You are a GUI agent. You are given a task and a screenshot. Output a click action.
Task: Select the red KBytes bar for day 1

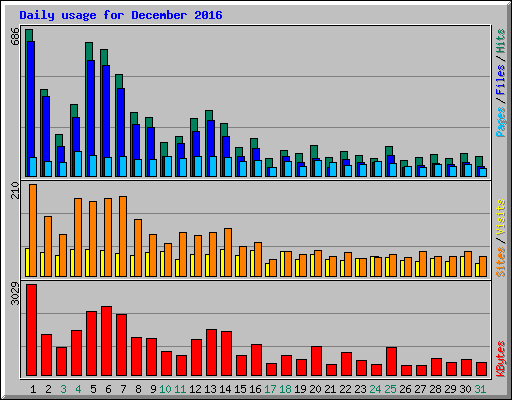point(32,330)
